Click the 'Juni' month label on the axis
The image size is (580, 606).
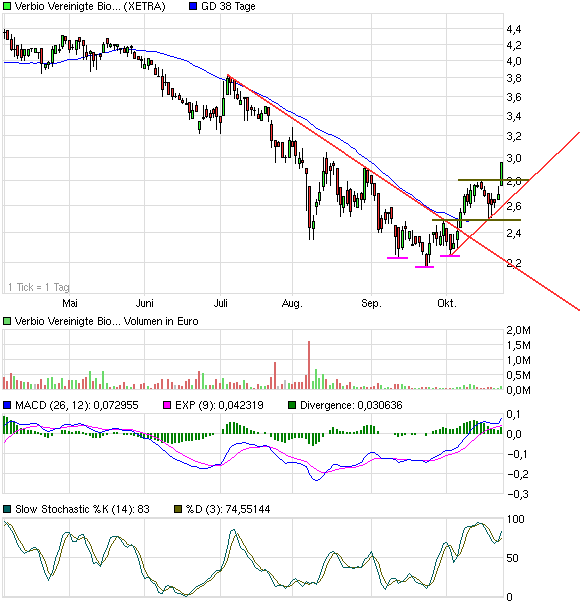coord(145,303)
